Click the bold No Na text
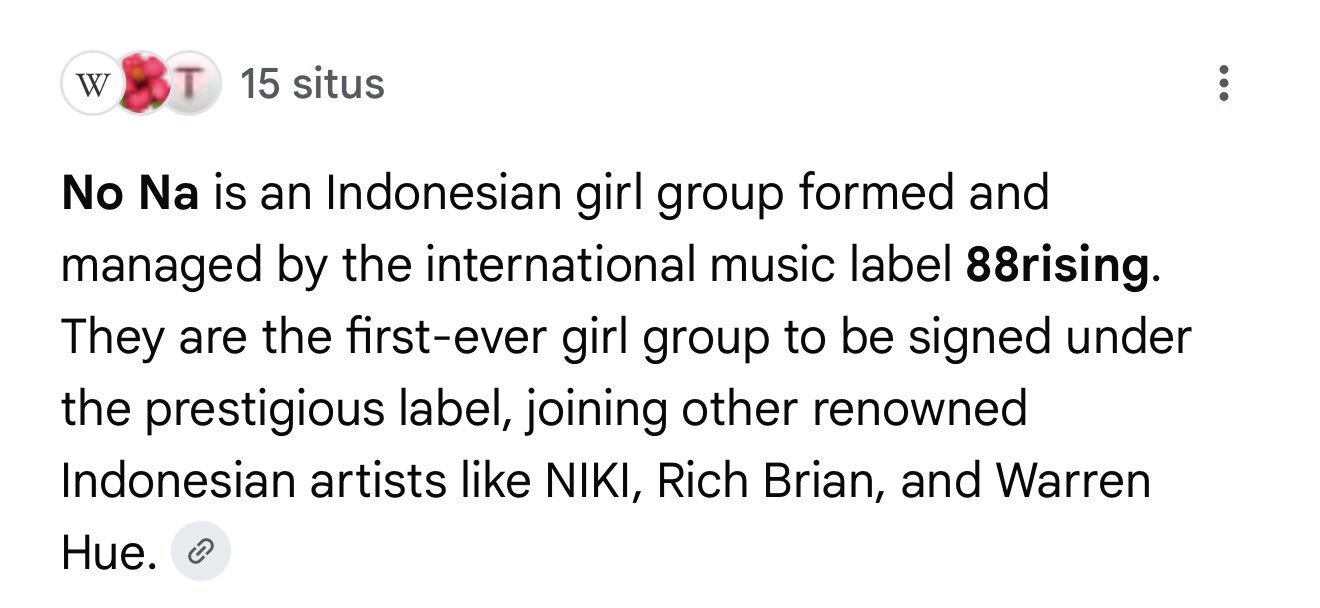This screenshot has width=1320, height=608. coord(130,193)
